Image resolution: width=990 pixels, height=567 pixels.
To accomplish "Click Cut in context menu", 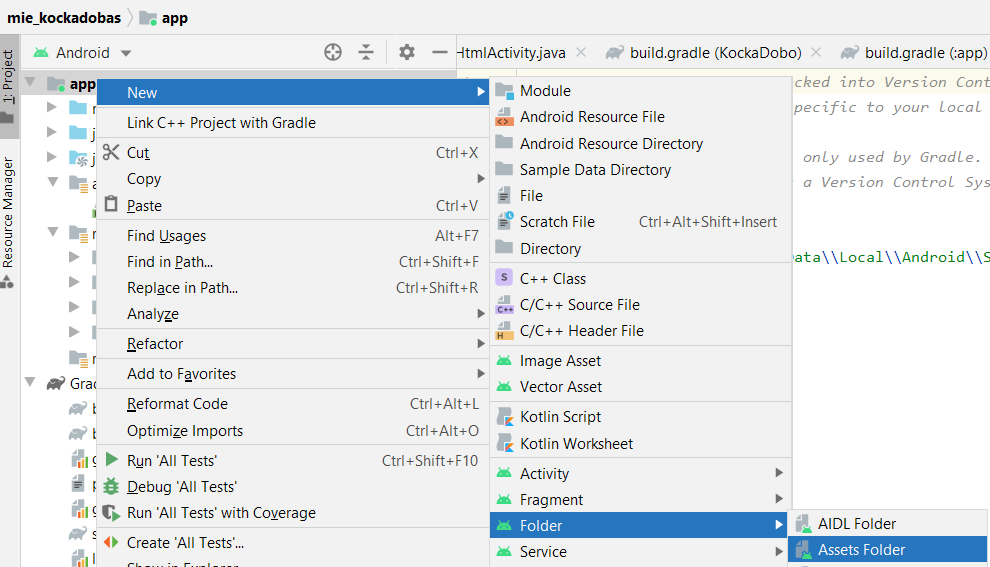I will [x=293, y=153].
